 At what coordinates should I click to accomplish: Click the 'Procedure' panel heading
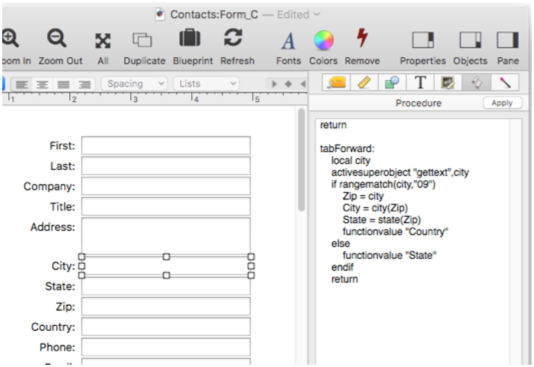point(419,103)
